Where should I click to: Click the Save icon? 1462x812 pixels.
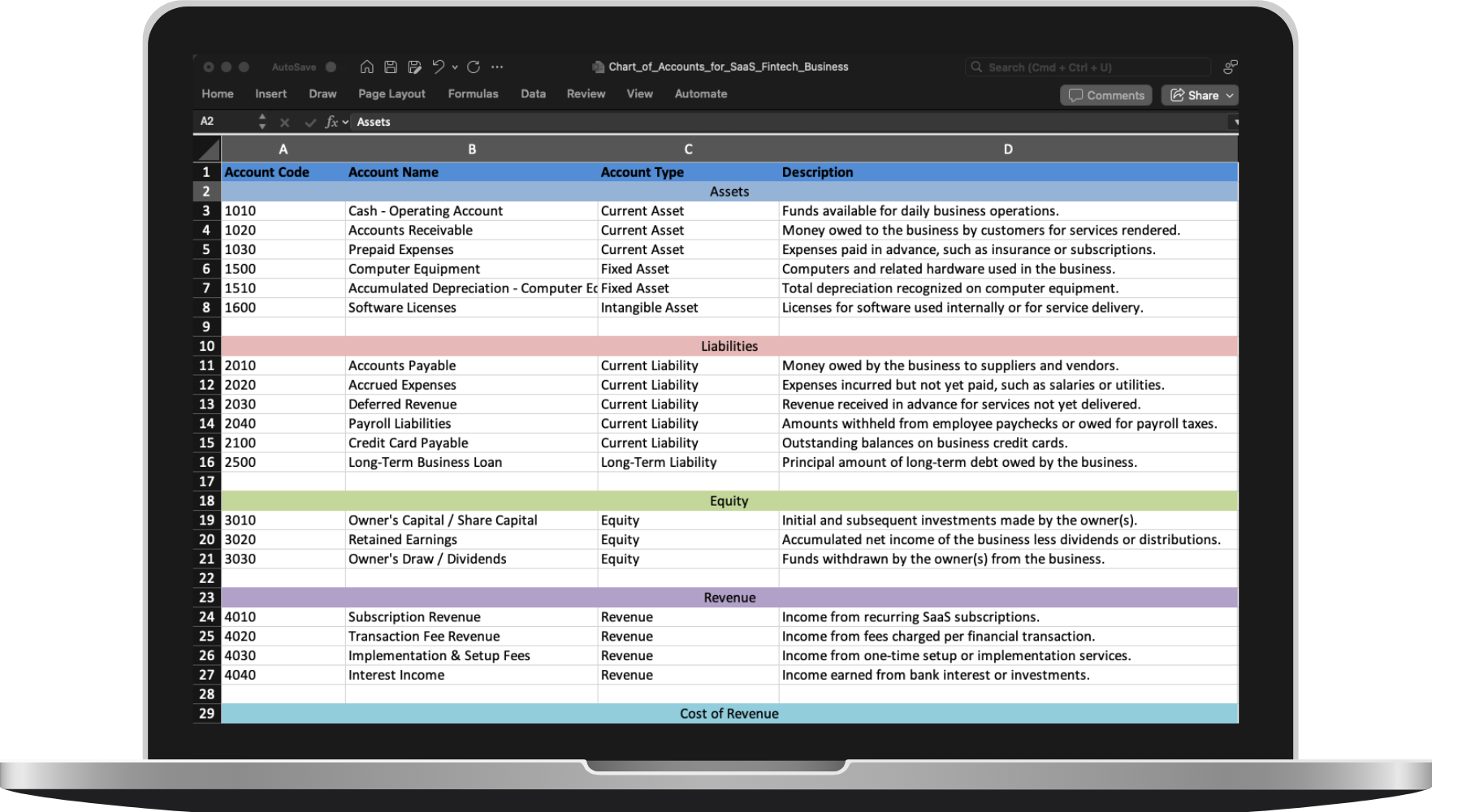391,67
